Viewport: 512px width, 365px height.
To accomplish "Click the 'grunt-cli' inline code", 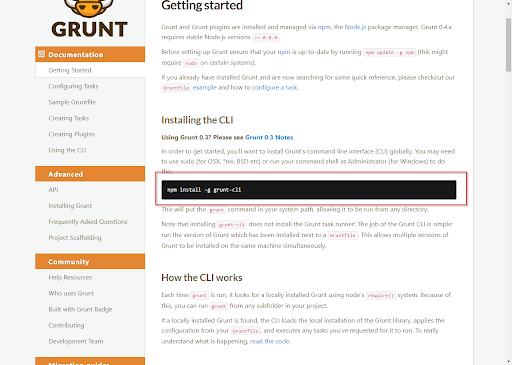I will coord(232,225).
